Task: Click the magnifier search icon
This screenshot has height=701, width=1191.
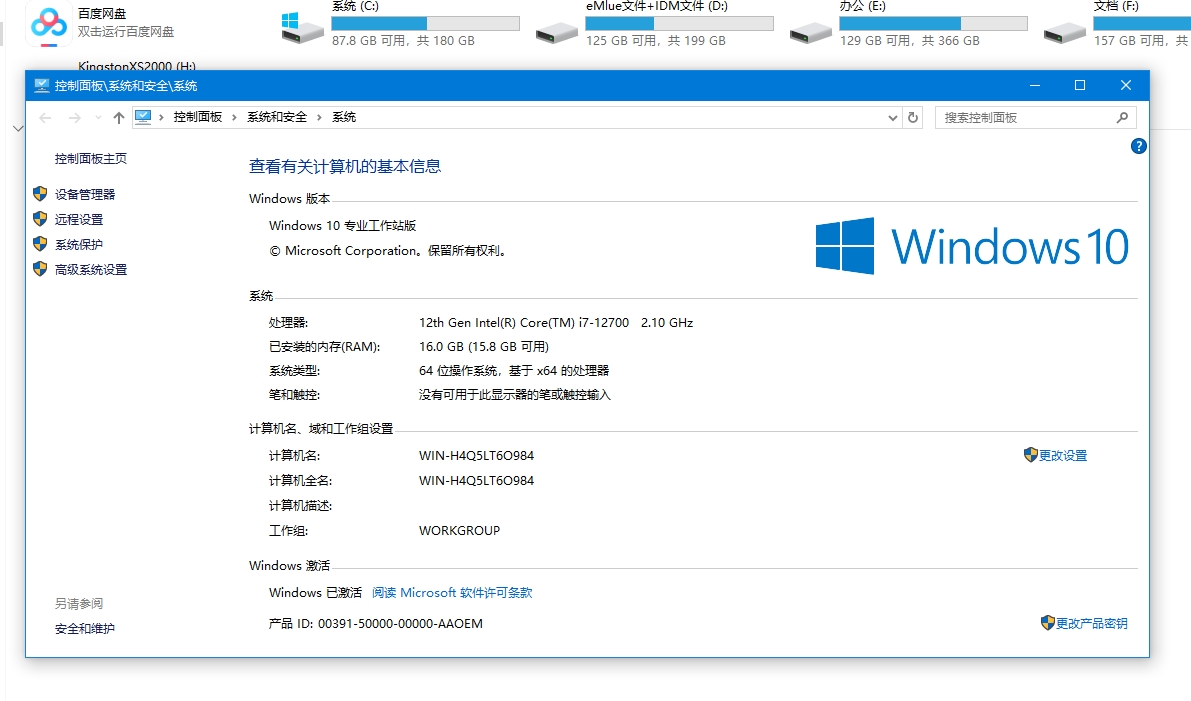Action: (1122, 117)
